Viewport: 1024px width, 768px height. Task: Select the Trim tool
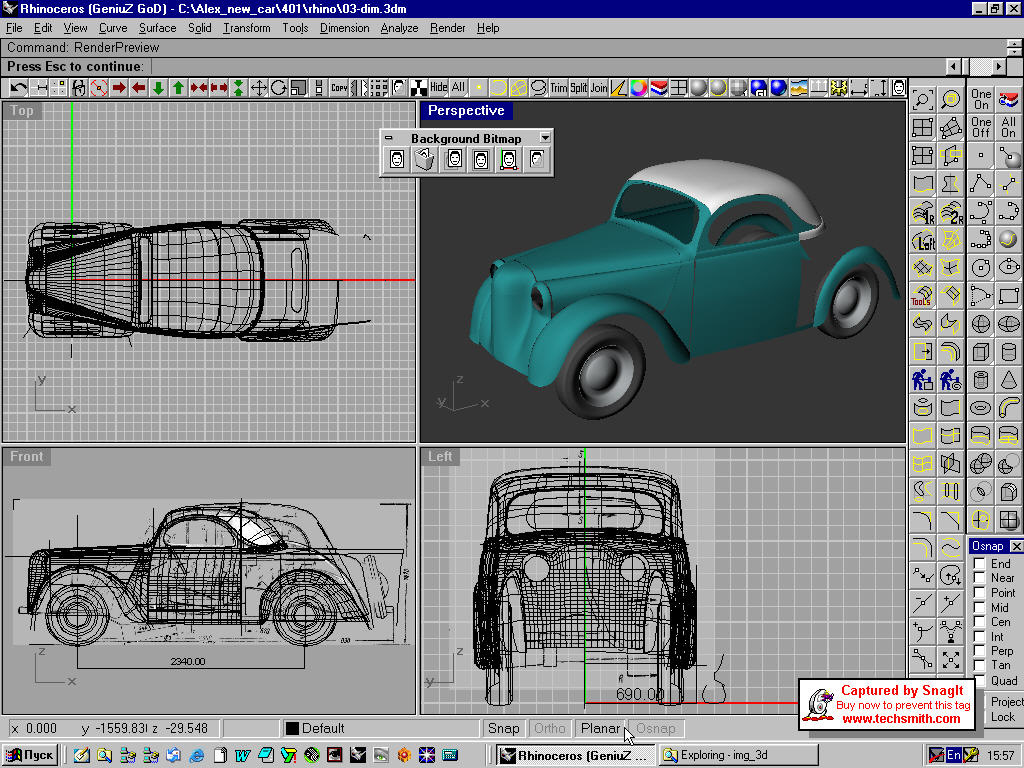559,88
